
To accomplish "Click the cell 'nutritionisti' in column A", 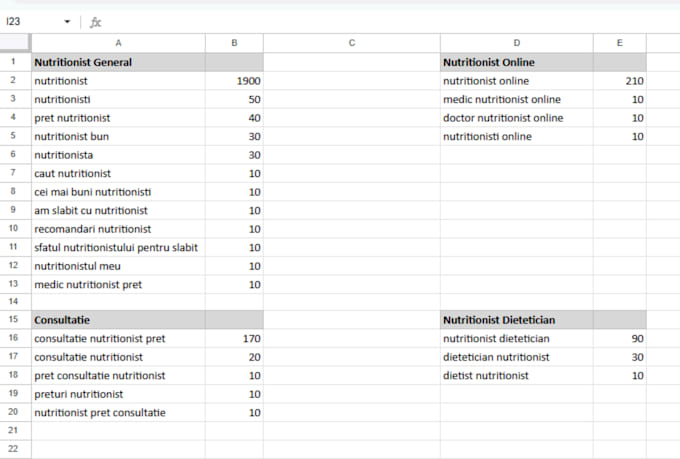I will tap(118, 99).
